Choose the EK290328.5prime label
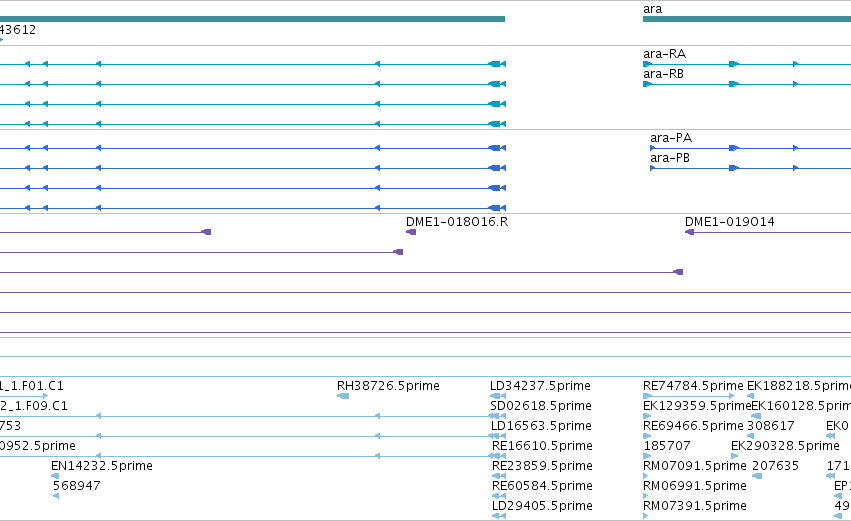 (785, 446)
